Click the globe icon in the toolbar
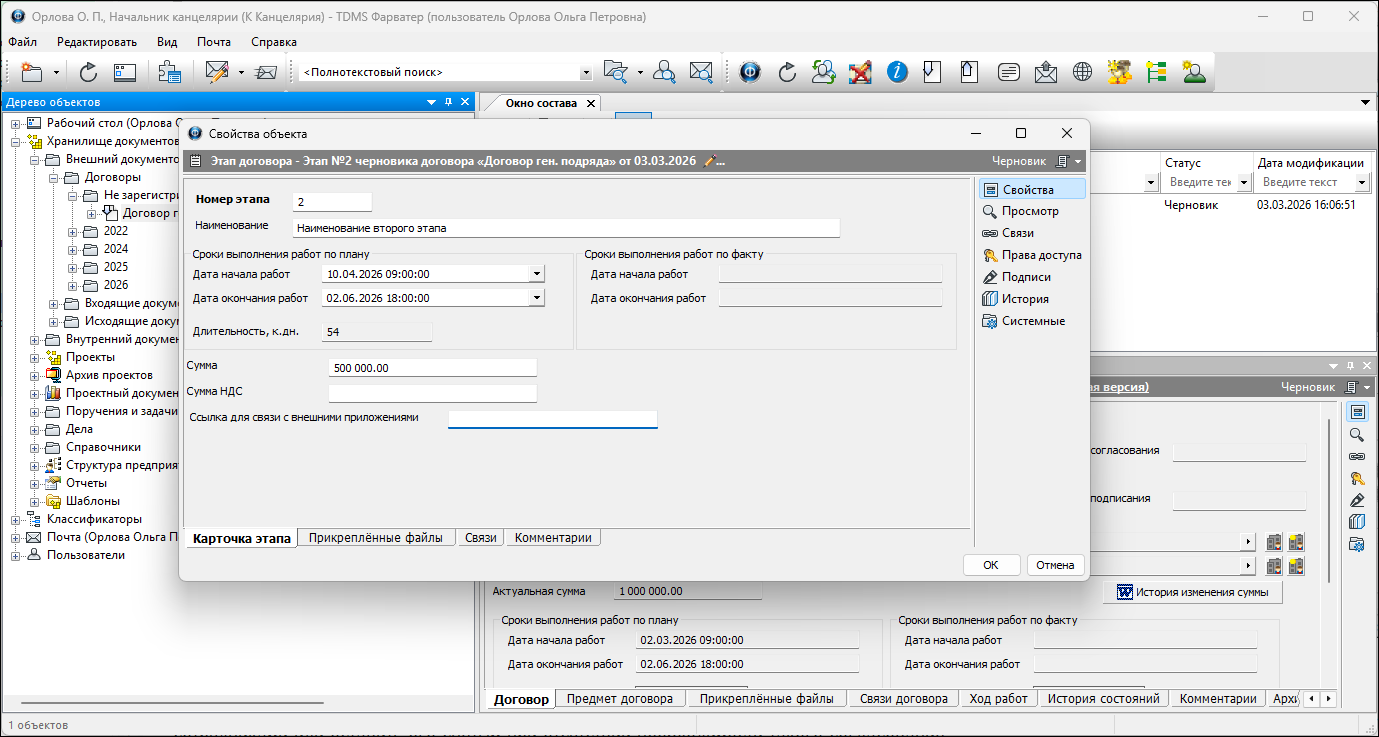 (x=1082, y=72)
